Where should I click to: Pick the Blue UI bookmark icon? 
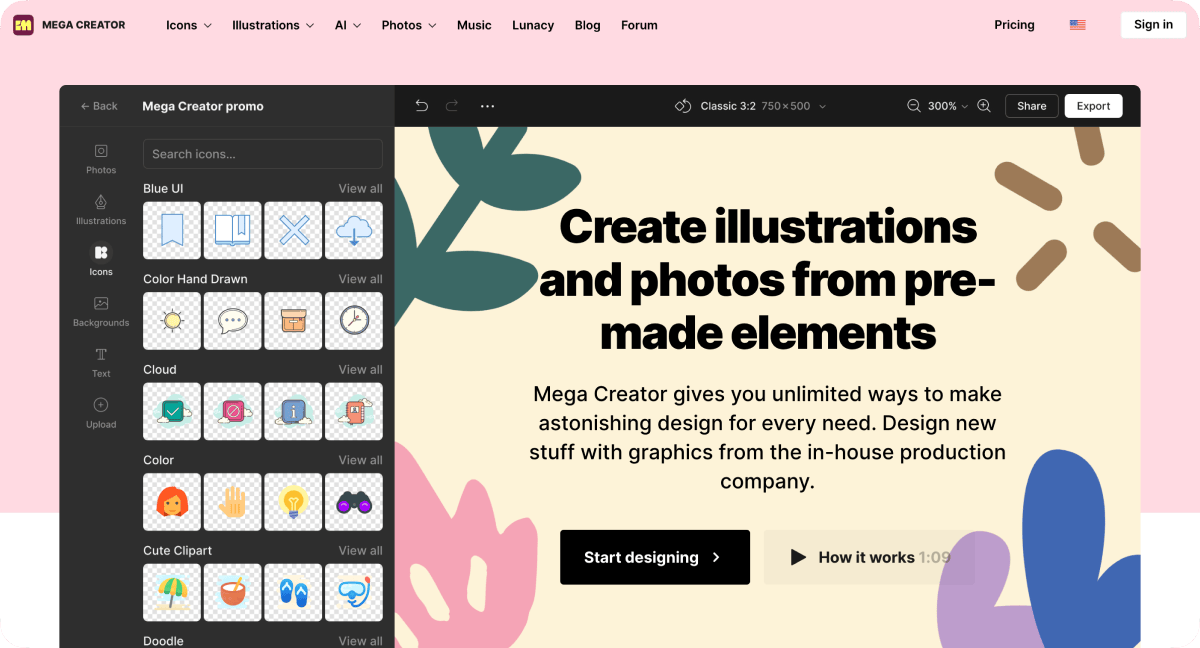[x=172, y=230]
